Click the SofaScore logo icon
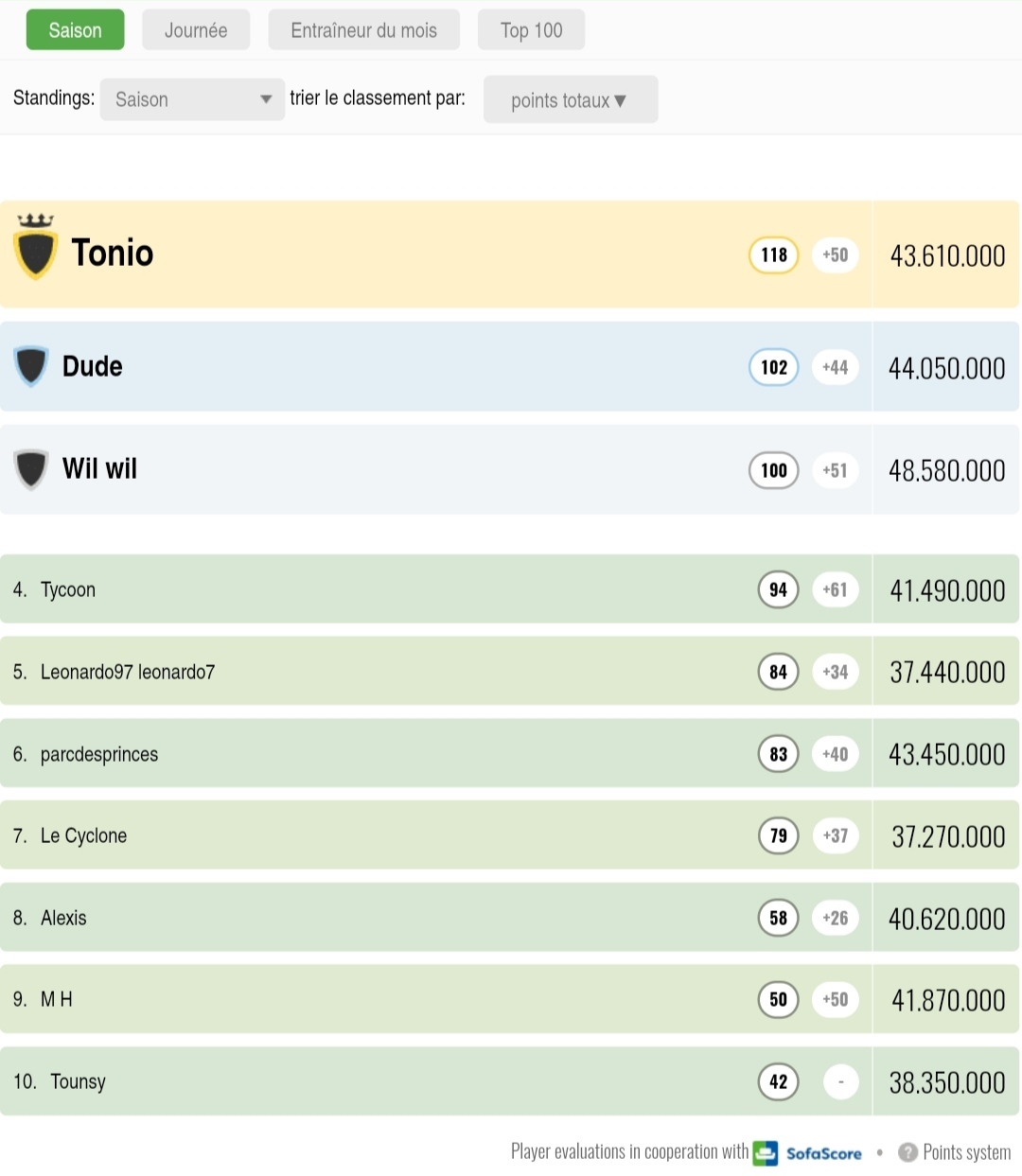Image resolution: width=1022 pixels, height=1176 pixels. 766,1153
